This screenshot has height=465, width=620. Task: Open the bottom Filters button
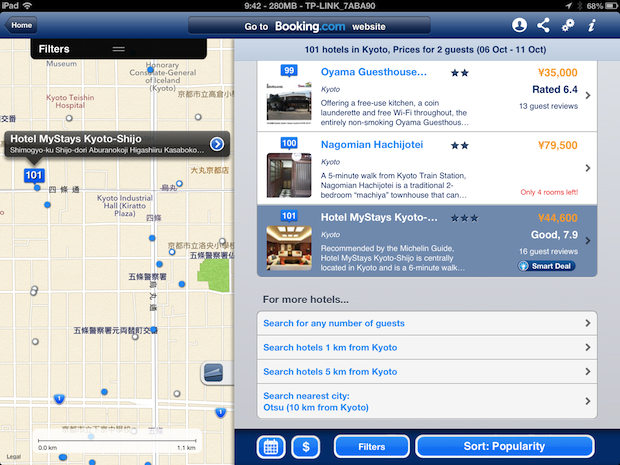coord(372,447)
